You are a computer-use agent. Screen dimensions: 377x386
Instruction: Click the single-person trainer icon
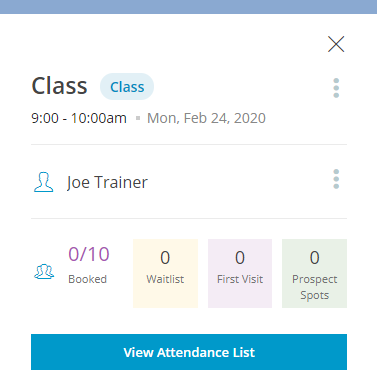[44, 182]
